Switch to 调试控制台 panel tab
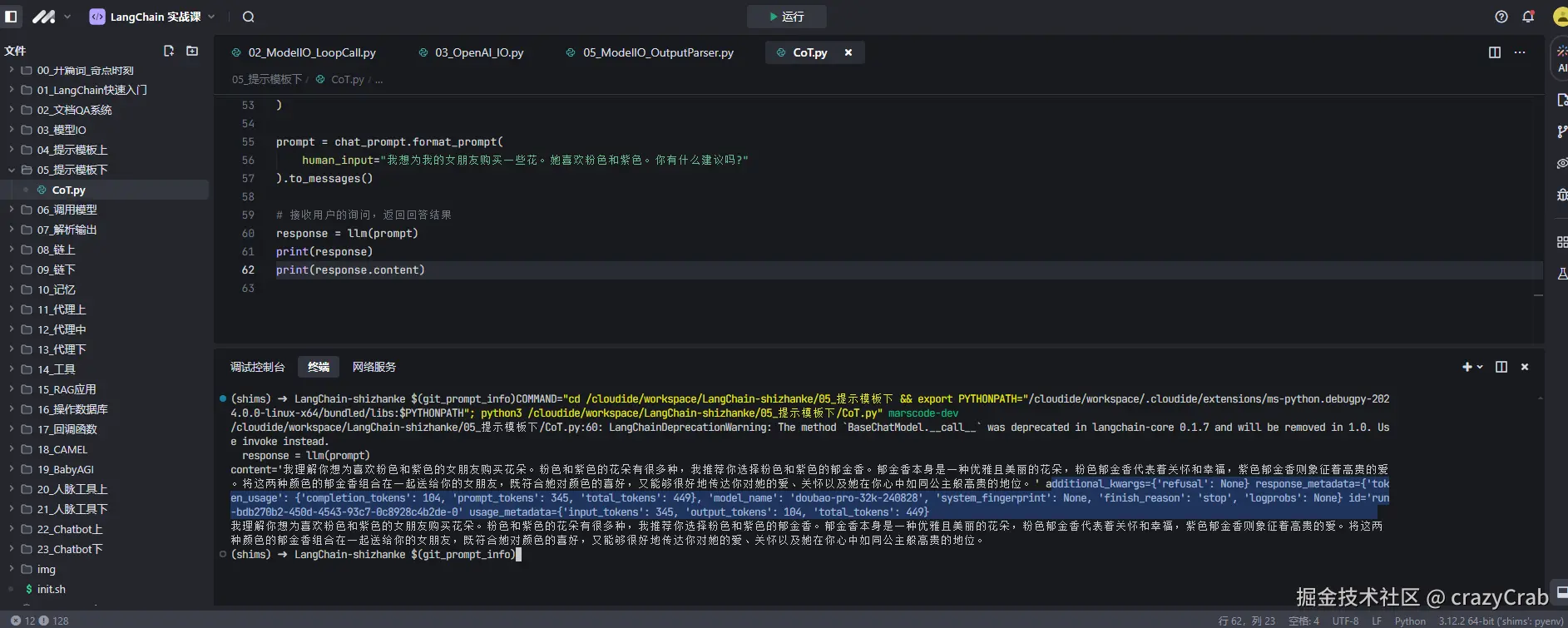Viewport: 1568px width, 628px height. (257, 367)
